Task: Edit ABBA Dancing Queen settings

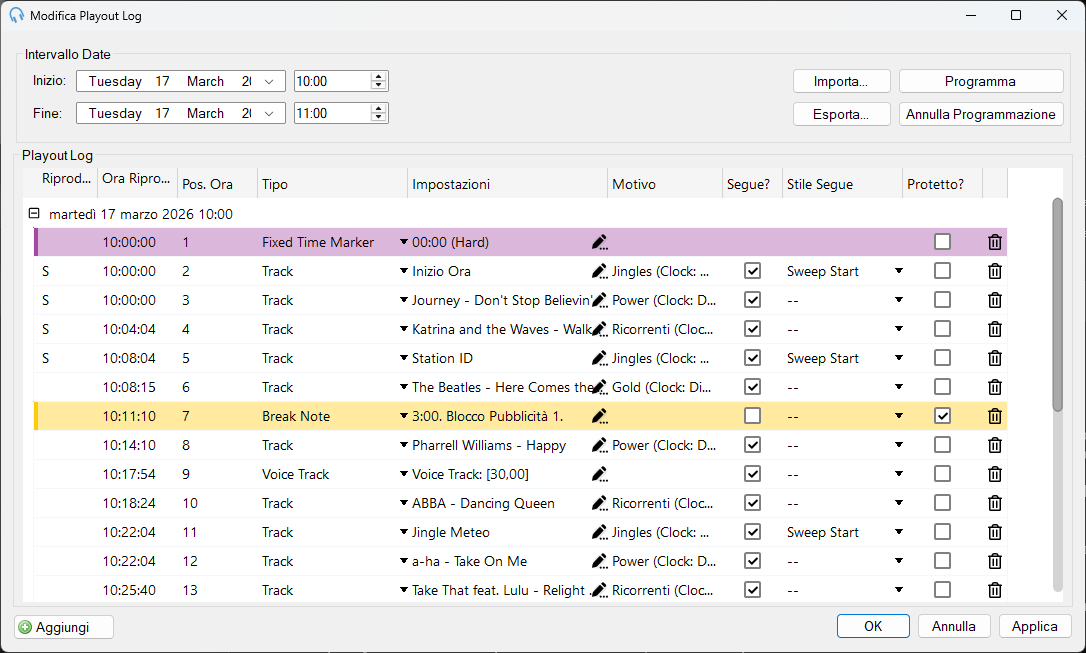Action: pyautogui.click(x=600, y=503)
